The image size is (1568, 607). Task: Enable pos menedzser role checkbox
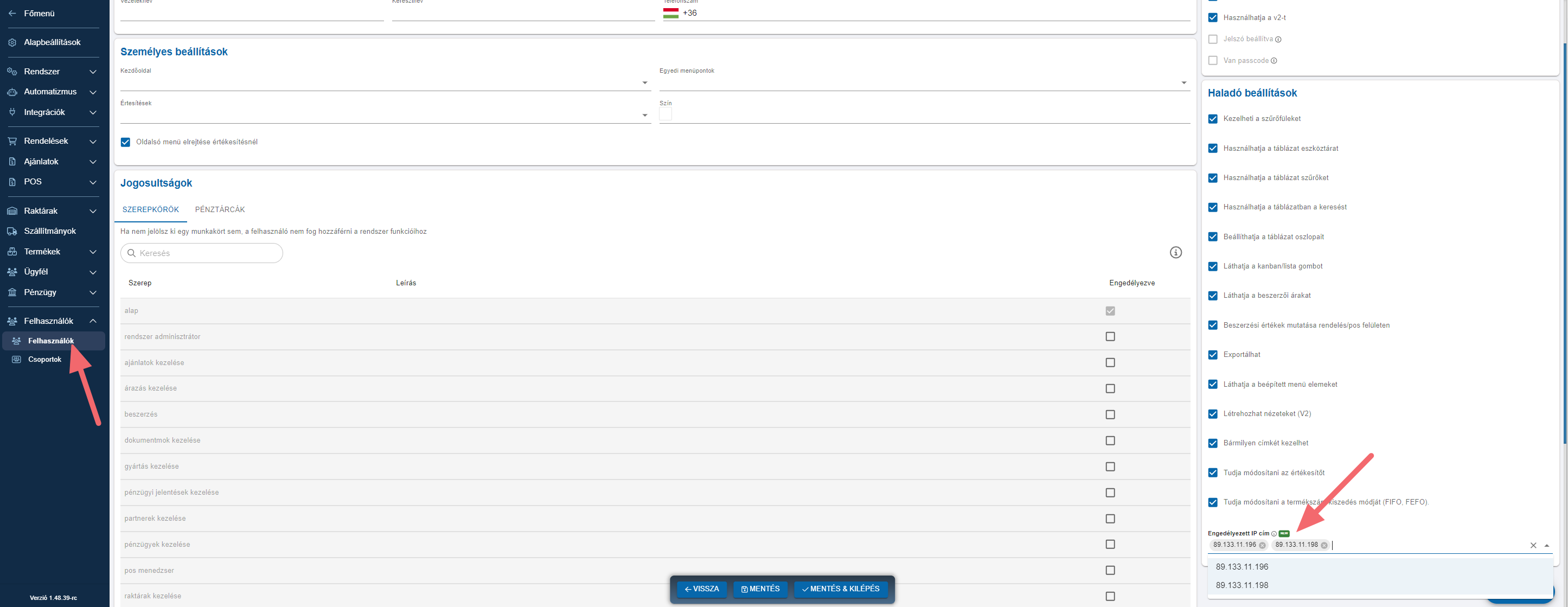(1110, 571)
